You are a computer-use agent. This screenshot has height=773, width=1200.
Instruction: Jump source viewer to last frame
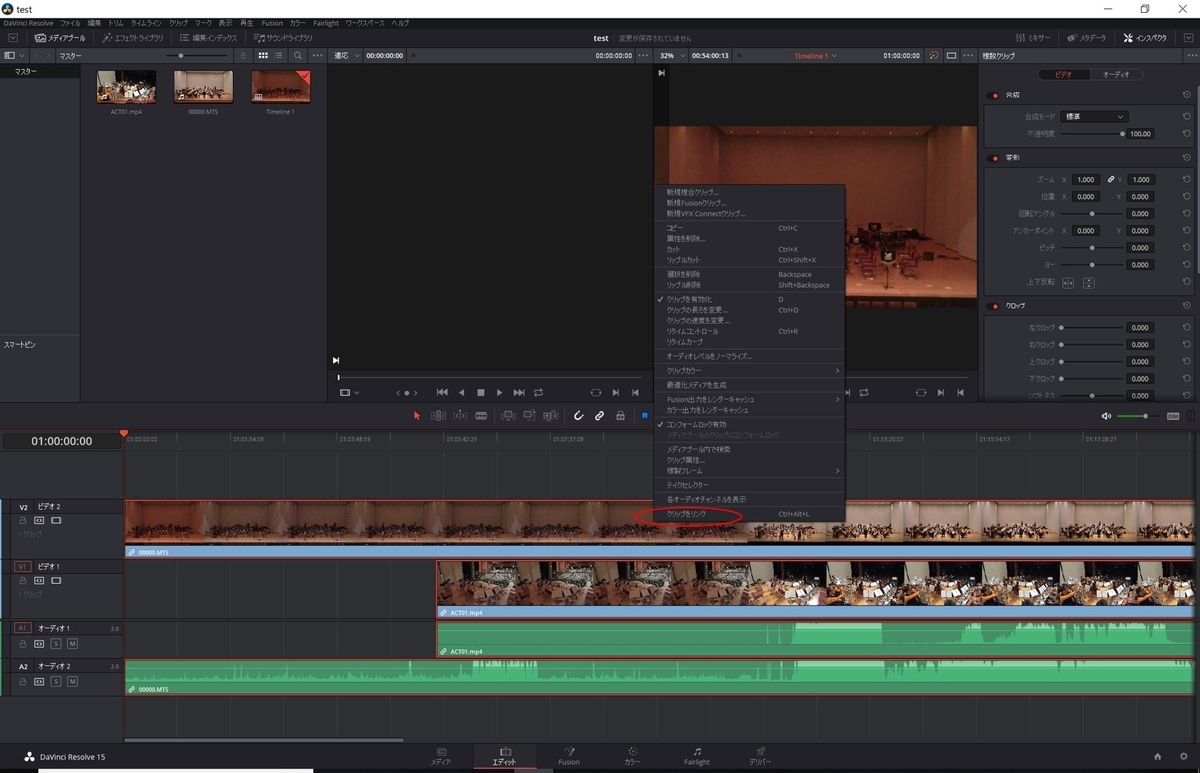(519, 393)
